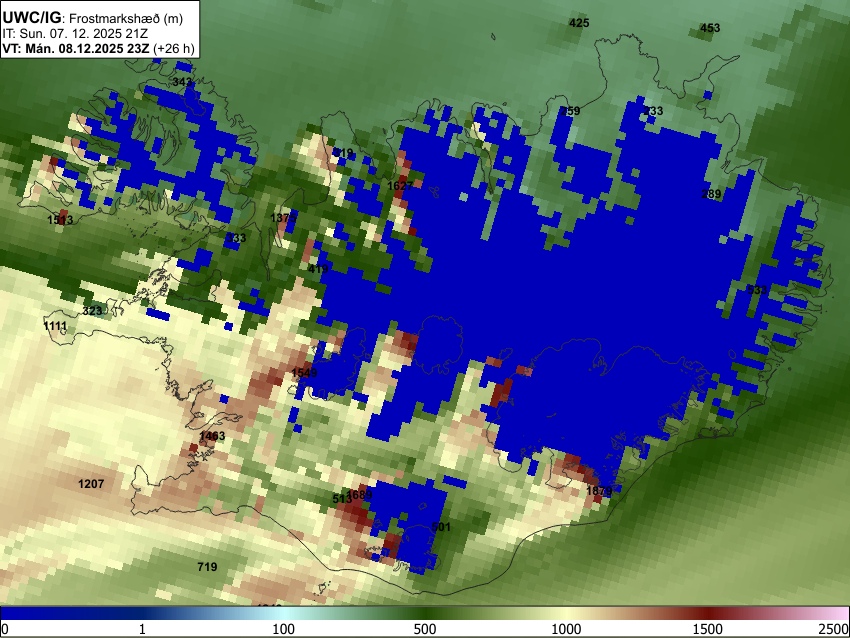
Task: Click the map value 1207
Action: coord(91,484)
